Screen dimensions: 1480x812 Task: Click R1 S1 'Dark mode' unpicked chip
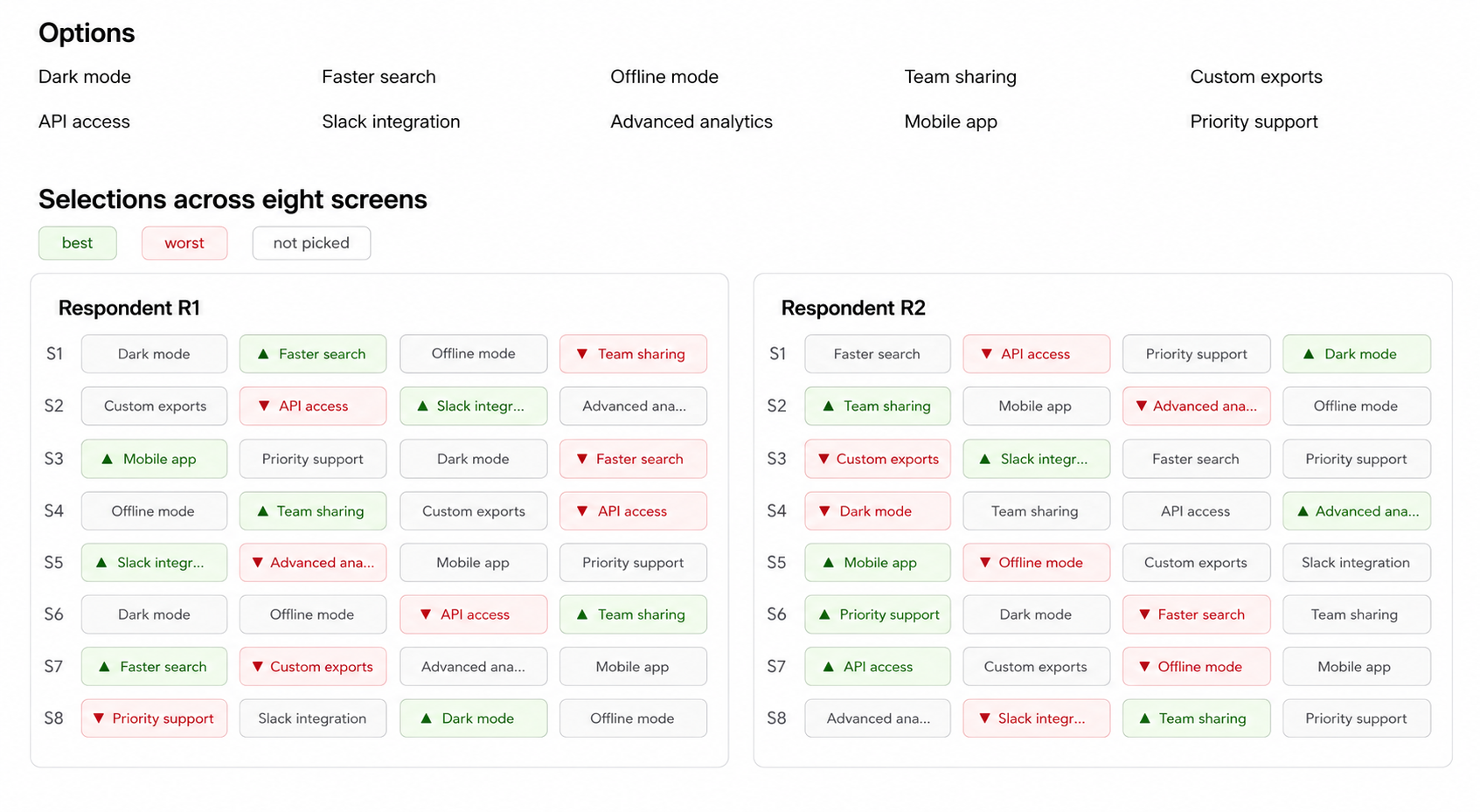154,354
